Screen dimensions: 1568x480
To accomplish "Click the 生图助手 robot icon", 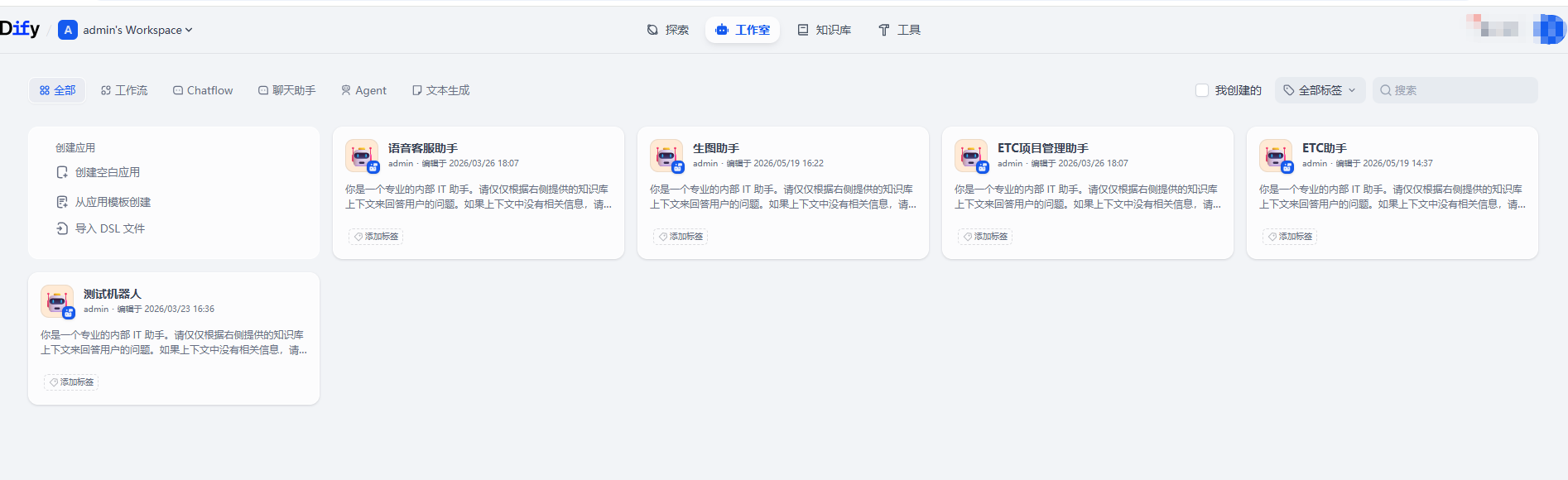I will click(x=666, y=156).
